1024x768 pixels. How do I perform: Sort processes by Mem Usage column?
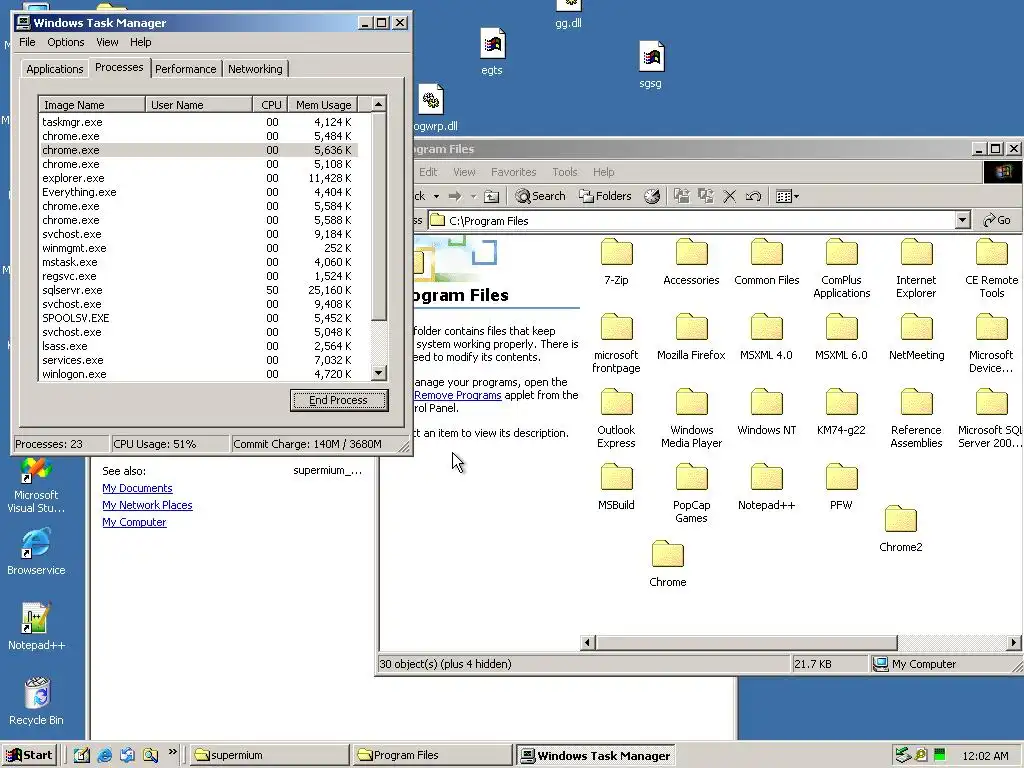point(323,104)
